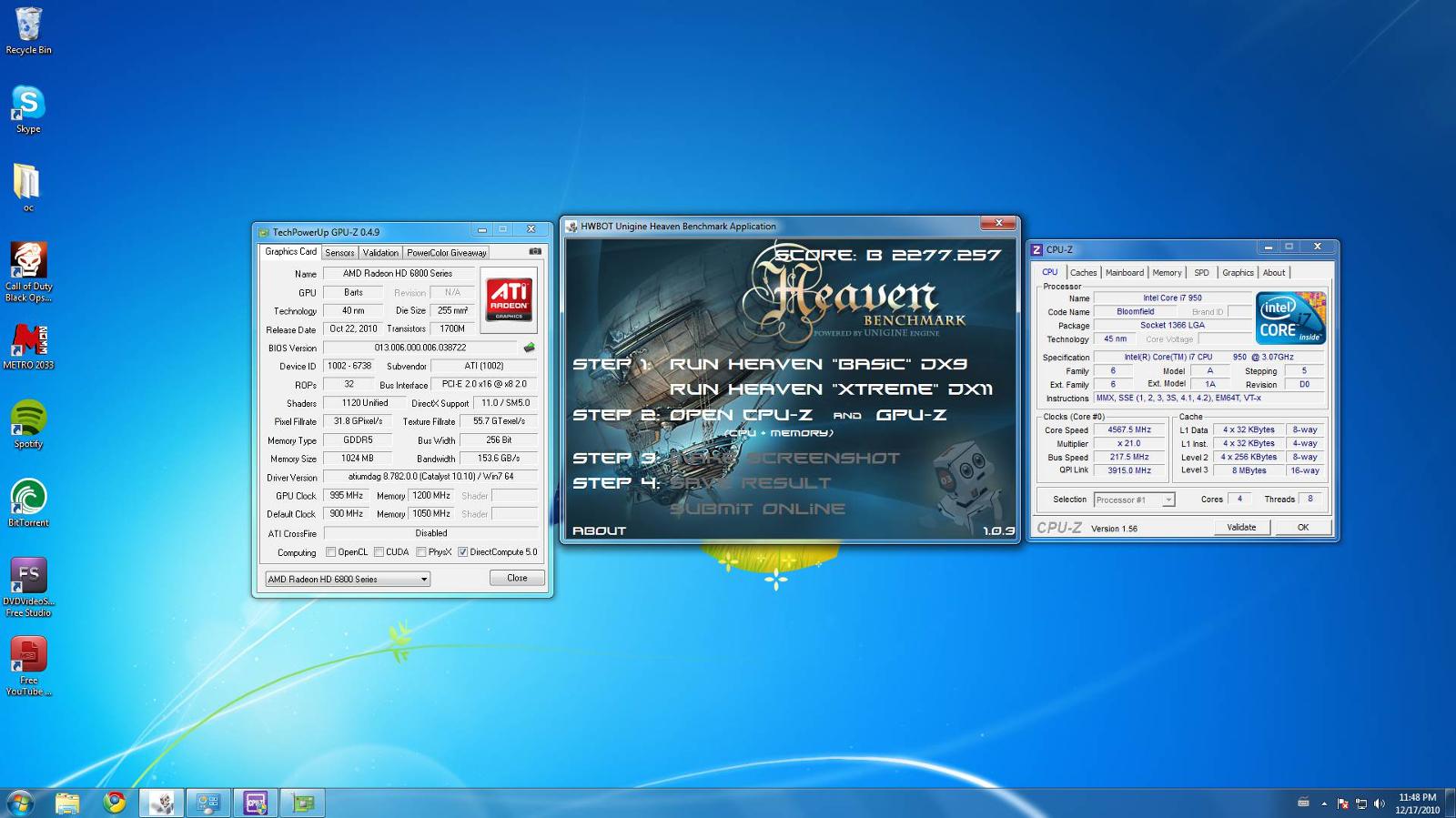Open the Processor #1 selection dropdown
The height and width of the screenshot is (818, 1456).
coord(1134,500)
